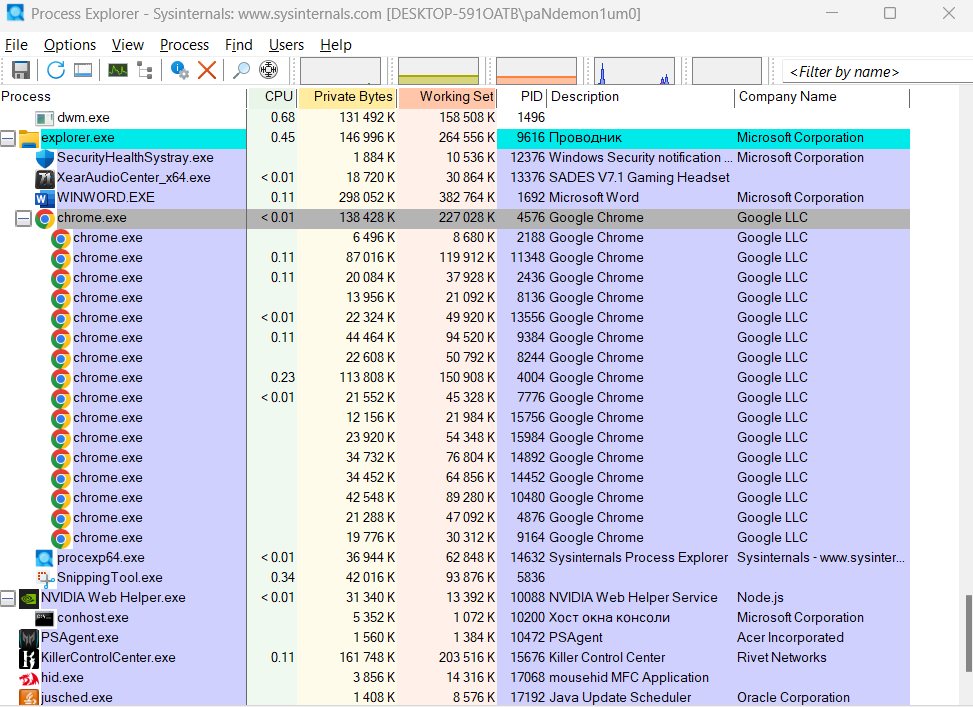Screen dimensions: 973x707
Task: Sort by the Description column header
Action: 640,97
